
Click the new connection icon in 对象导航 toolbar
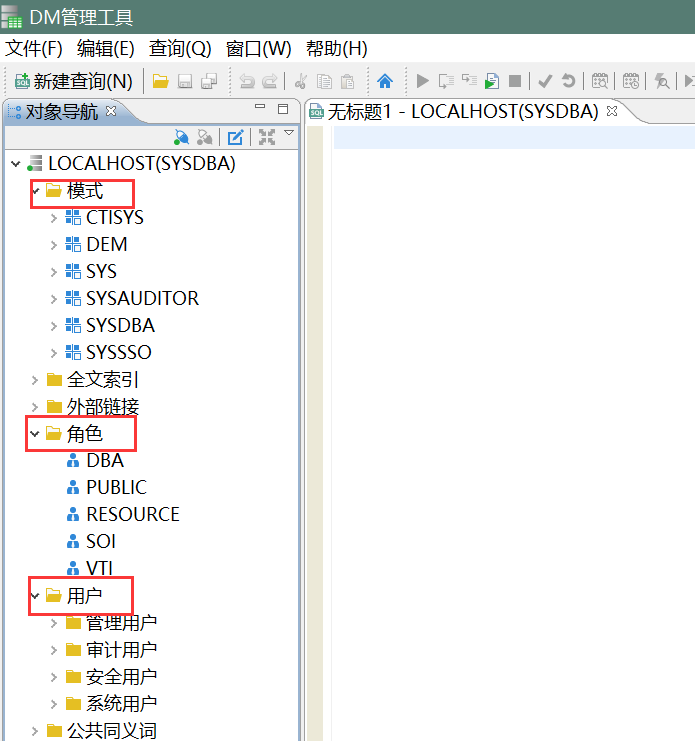pos(181,138)
